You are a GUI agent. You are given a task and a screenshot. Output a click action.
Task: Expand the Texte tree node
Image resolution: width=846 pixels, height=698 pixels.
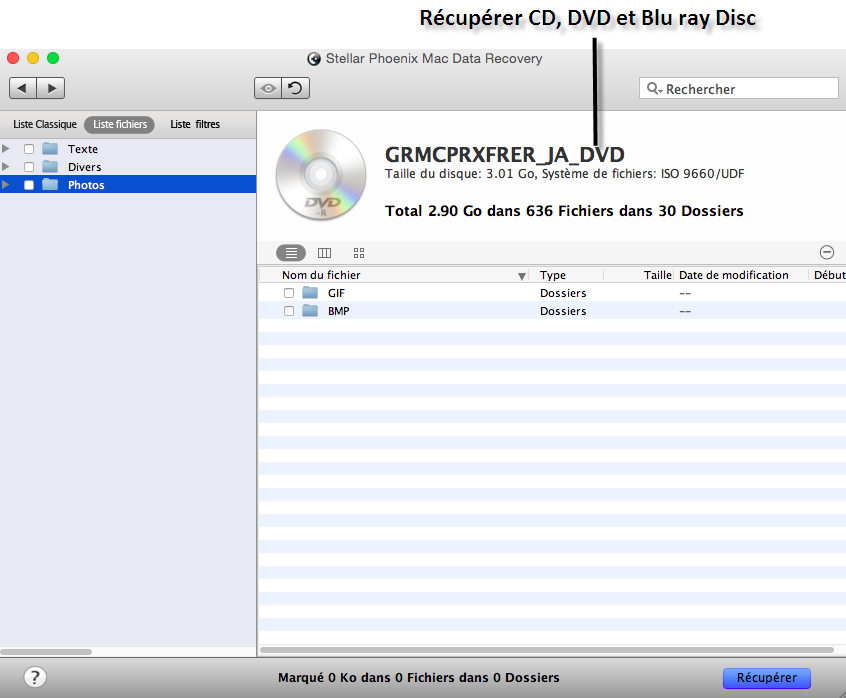pos(6,148)
